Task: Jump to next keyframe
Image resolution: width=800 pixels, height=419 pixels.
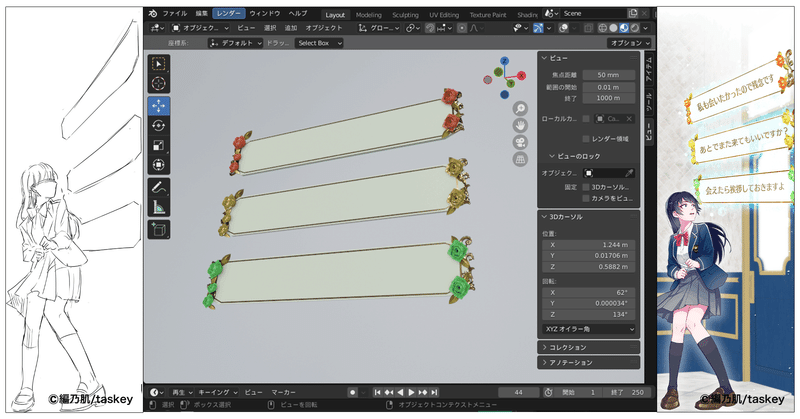Action: pos(423,392)
